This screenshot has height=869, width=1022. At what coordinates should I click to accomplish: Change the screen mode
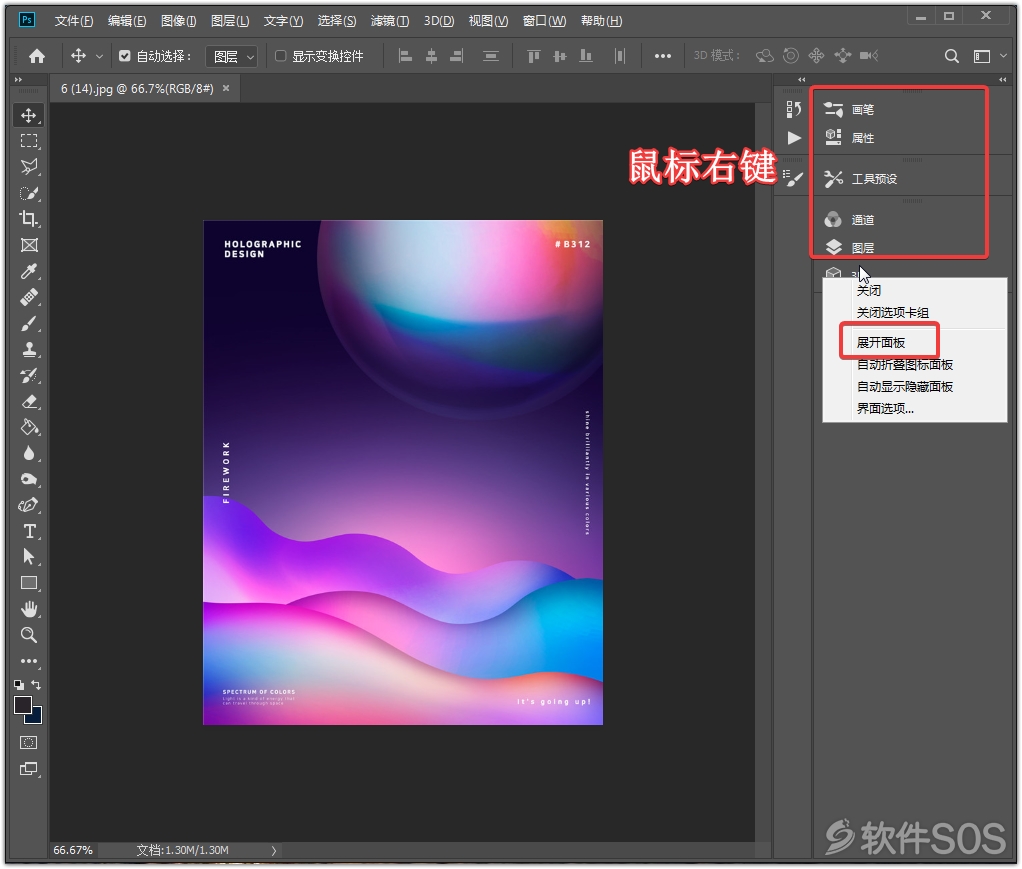[29, 769]
